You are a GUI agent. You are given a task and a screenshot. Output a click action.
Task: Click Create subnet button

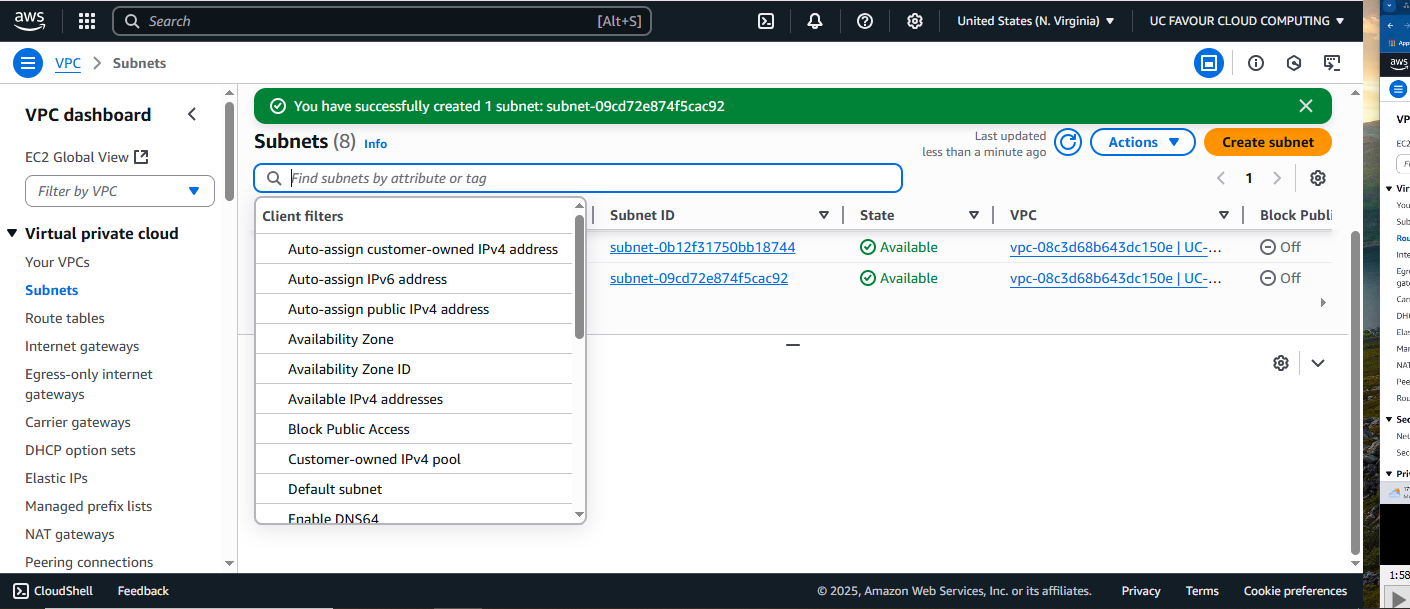coord(1268,142)
